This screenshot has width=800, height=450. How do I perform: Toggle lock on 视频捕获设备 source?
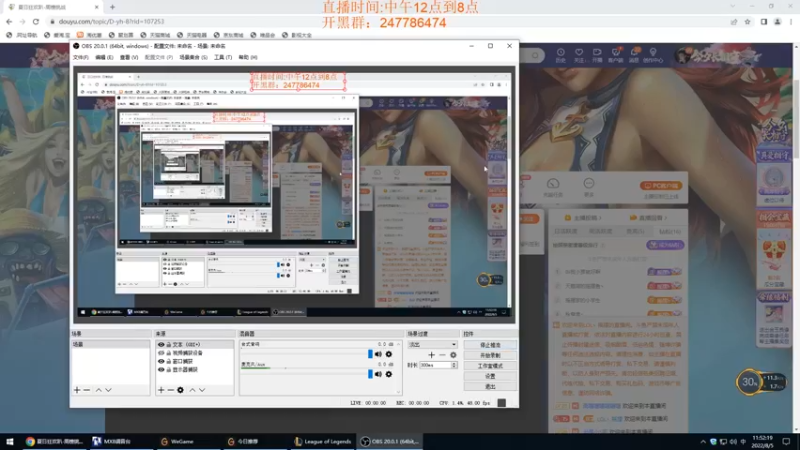[x=168, y=353]
